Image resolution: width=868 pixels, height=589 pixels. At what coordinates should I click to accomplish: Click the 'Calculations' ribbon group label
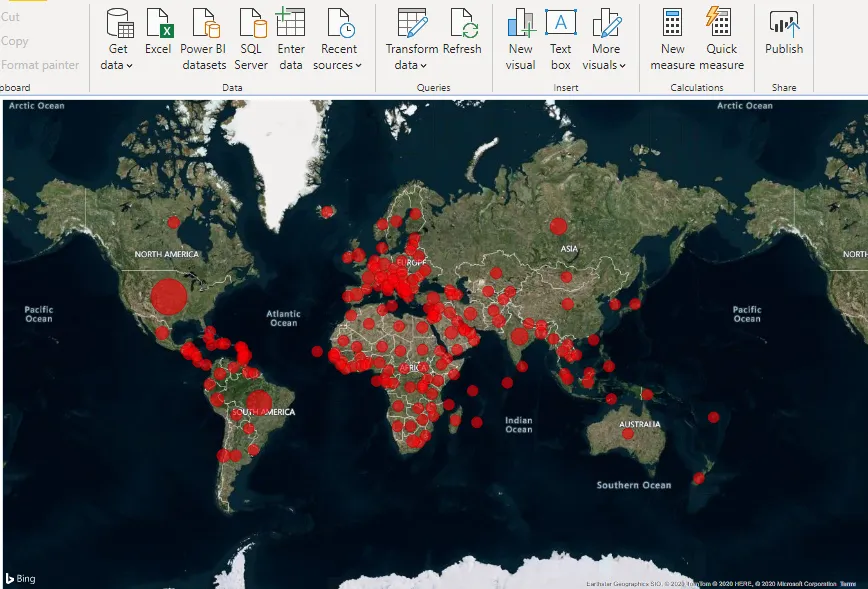click(x=696, y=87)
